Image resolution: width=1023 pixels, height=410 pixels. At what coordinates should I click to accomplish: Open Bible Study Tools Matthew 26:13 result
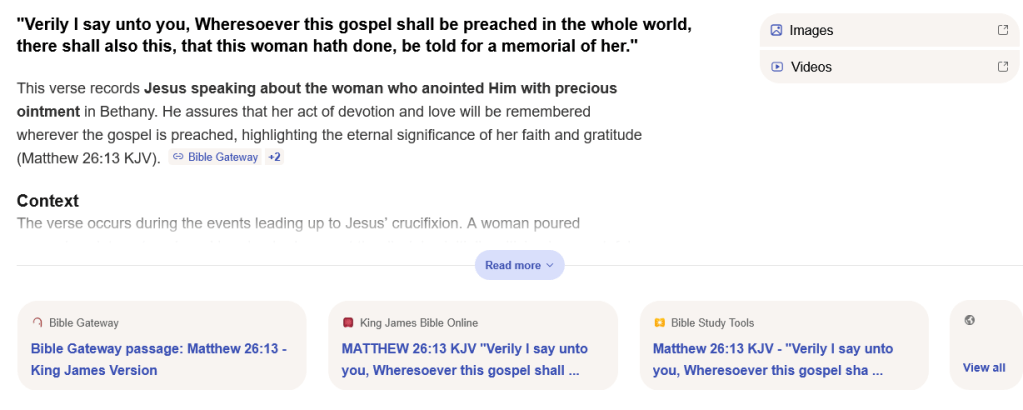[x=773, y=359]
